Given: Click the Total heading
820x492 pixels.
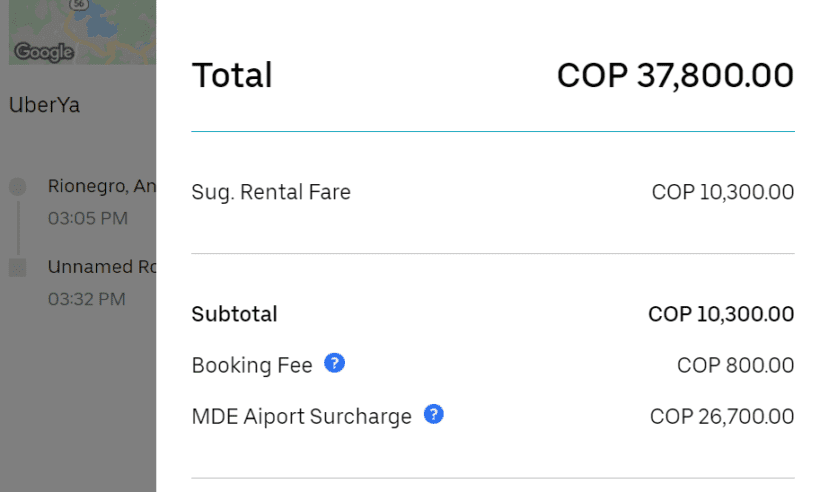Looking at the screenshot, I should [x=232, y=75].
